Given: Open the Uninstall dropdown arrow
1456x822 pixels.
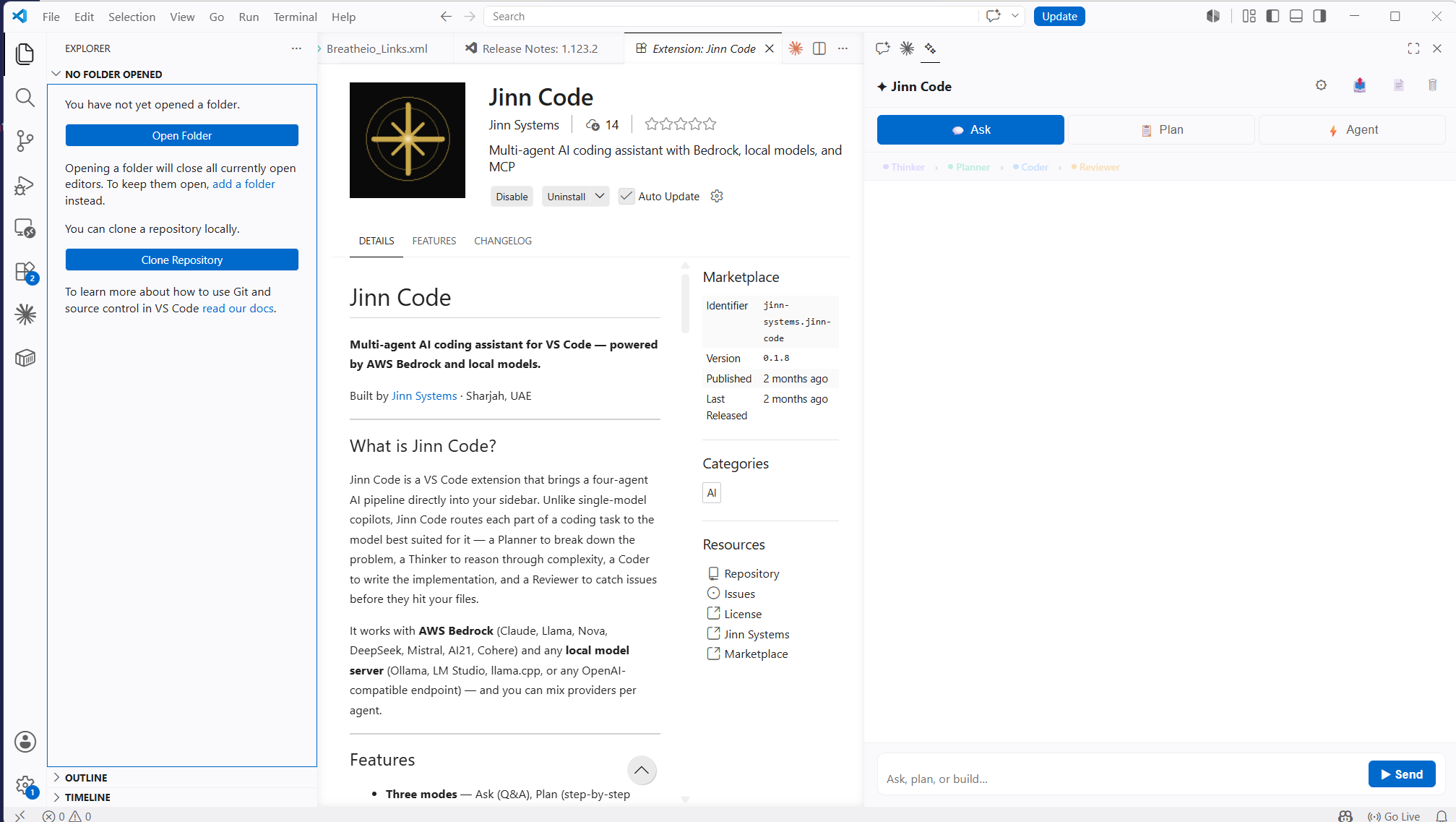Looking at the screenshot, I should tap(600, 196).
